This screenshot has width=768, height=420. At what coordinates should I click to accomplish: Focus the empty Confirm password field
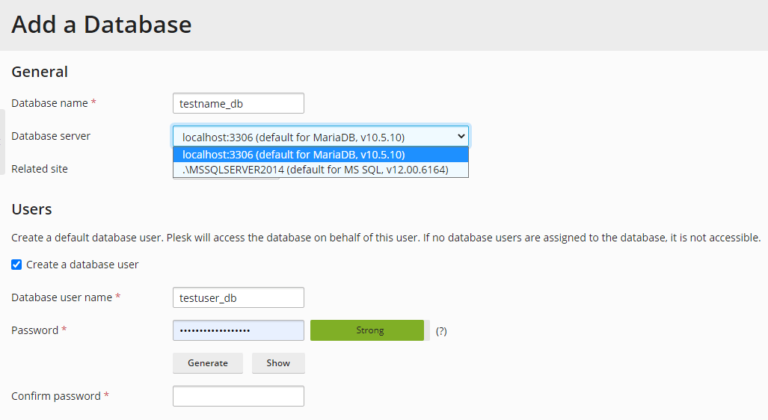click(x=238, y=396)
